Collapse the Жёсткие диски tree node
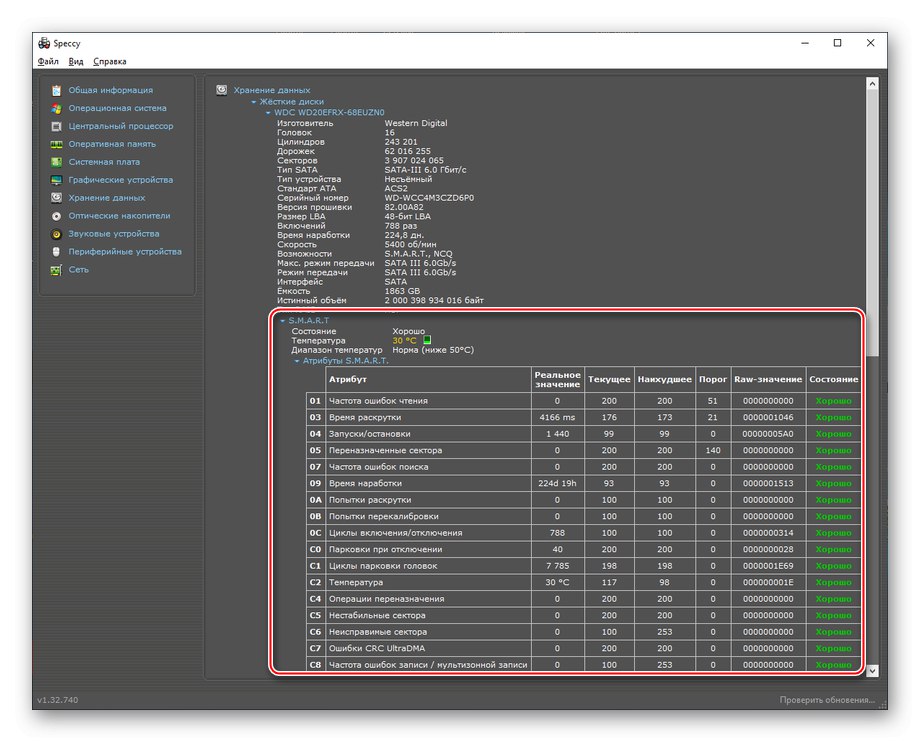 [254, 102]
